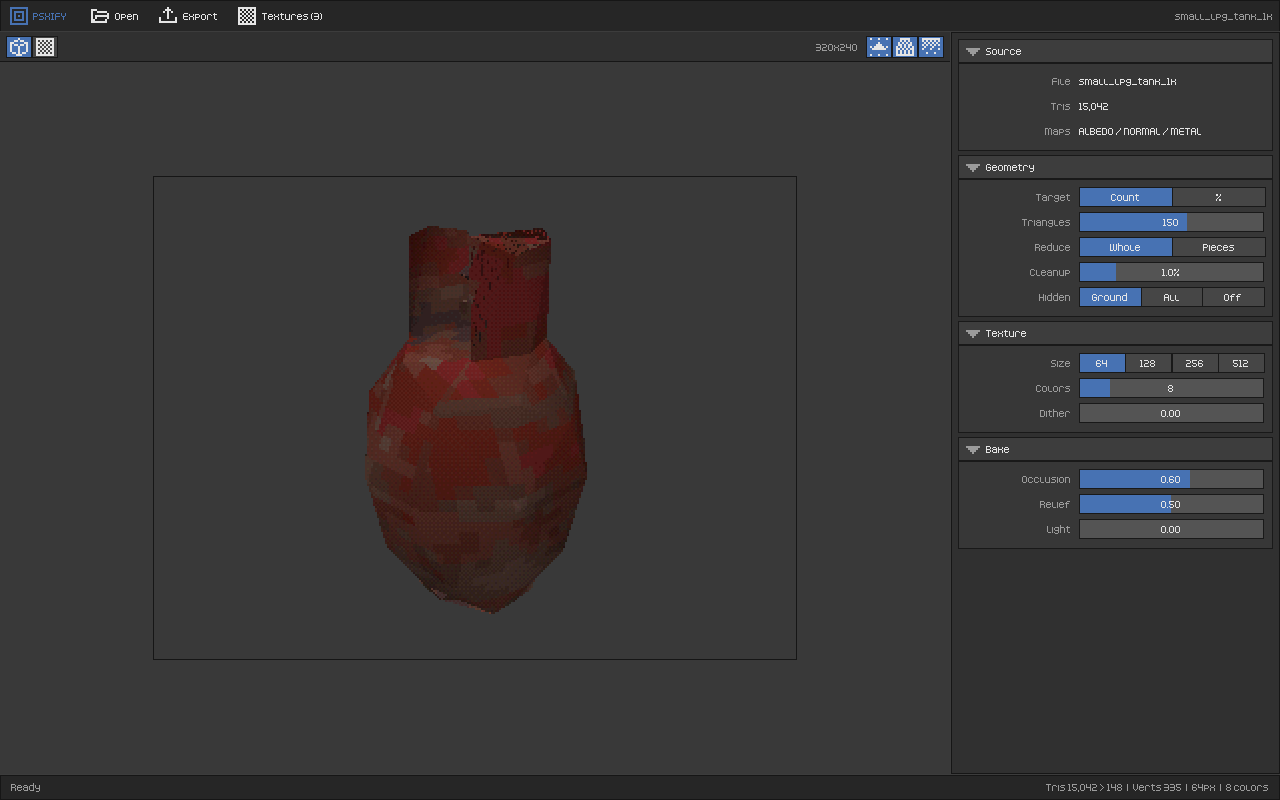The height and width of the screenshot is (800, 1280).
Task: Click the 320x240 resolution label
Action: click(x=836, y=48)
